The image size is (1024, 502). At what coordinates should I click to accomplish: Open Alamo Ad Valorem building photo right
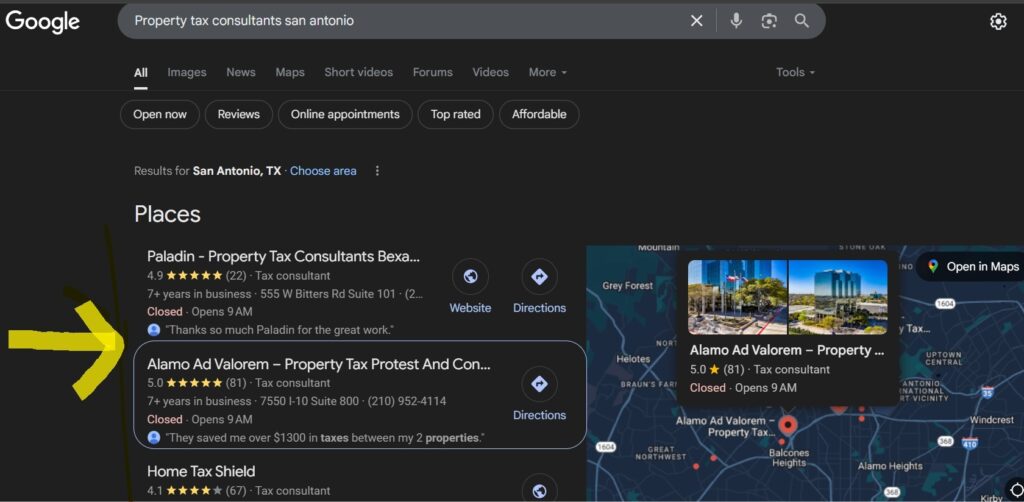click(838, 297)
